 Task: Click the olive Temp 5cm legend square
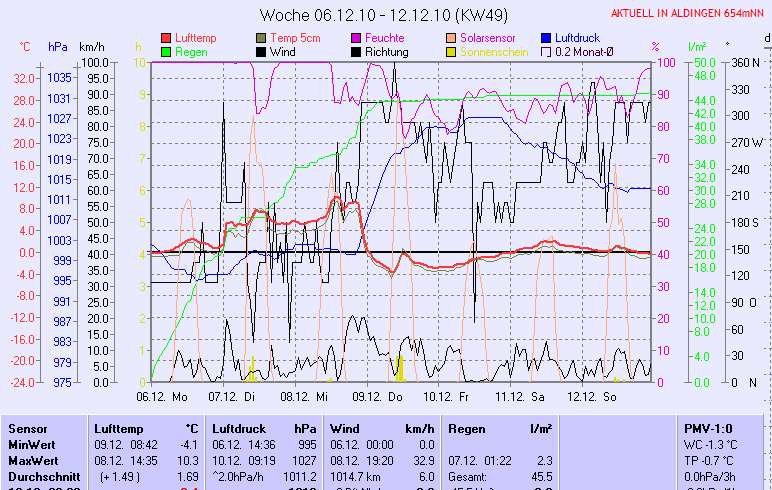262,38
